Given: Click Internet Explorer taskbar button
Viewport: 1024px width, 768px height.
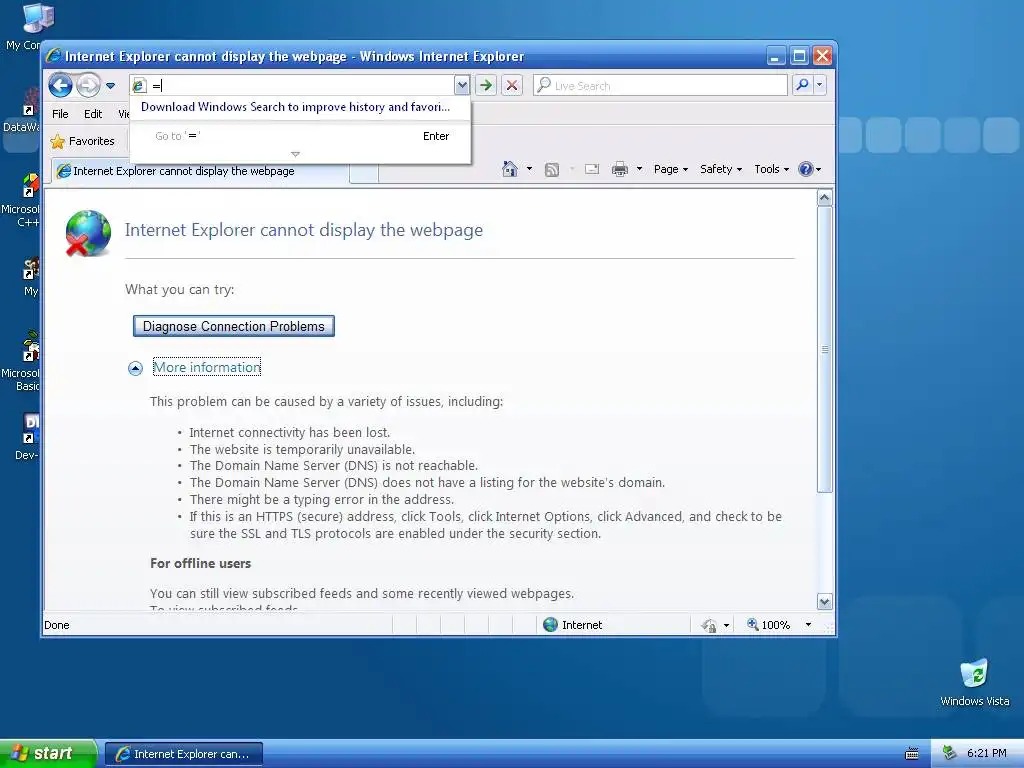Looking at the screenshot, I should click(x=184, y=754).
